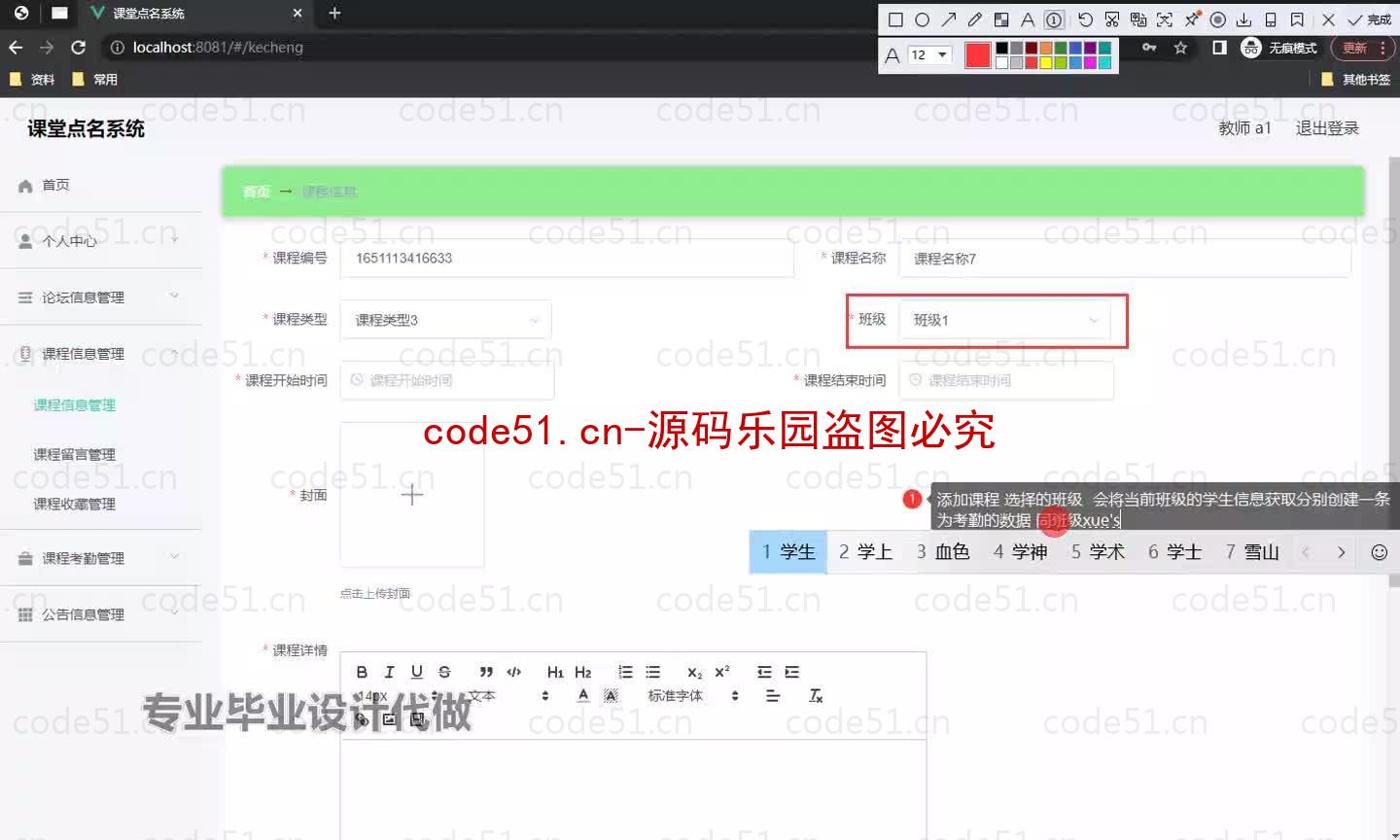Select the 课程留言管理 submenu item
The image size is (1400, 840).
click(75, 454)
